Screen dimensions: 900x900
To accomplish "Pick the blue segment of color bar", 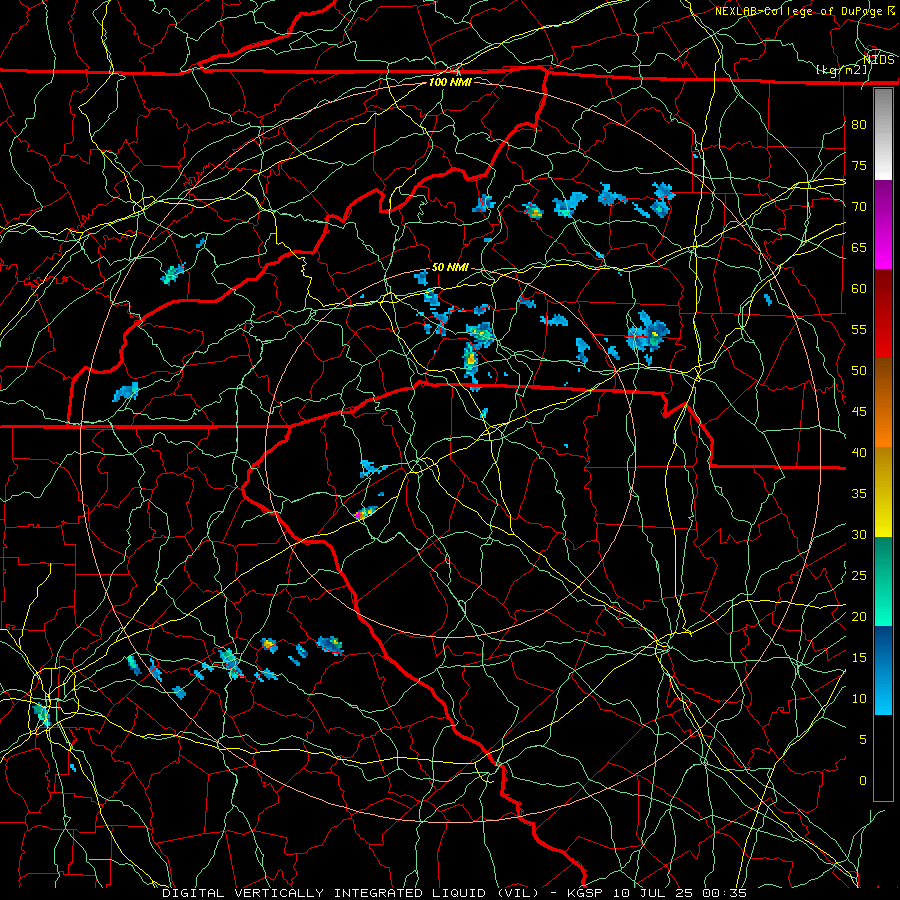I will [883, 670].
